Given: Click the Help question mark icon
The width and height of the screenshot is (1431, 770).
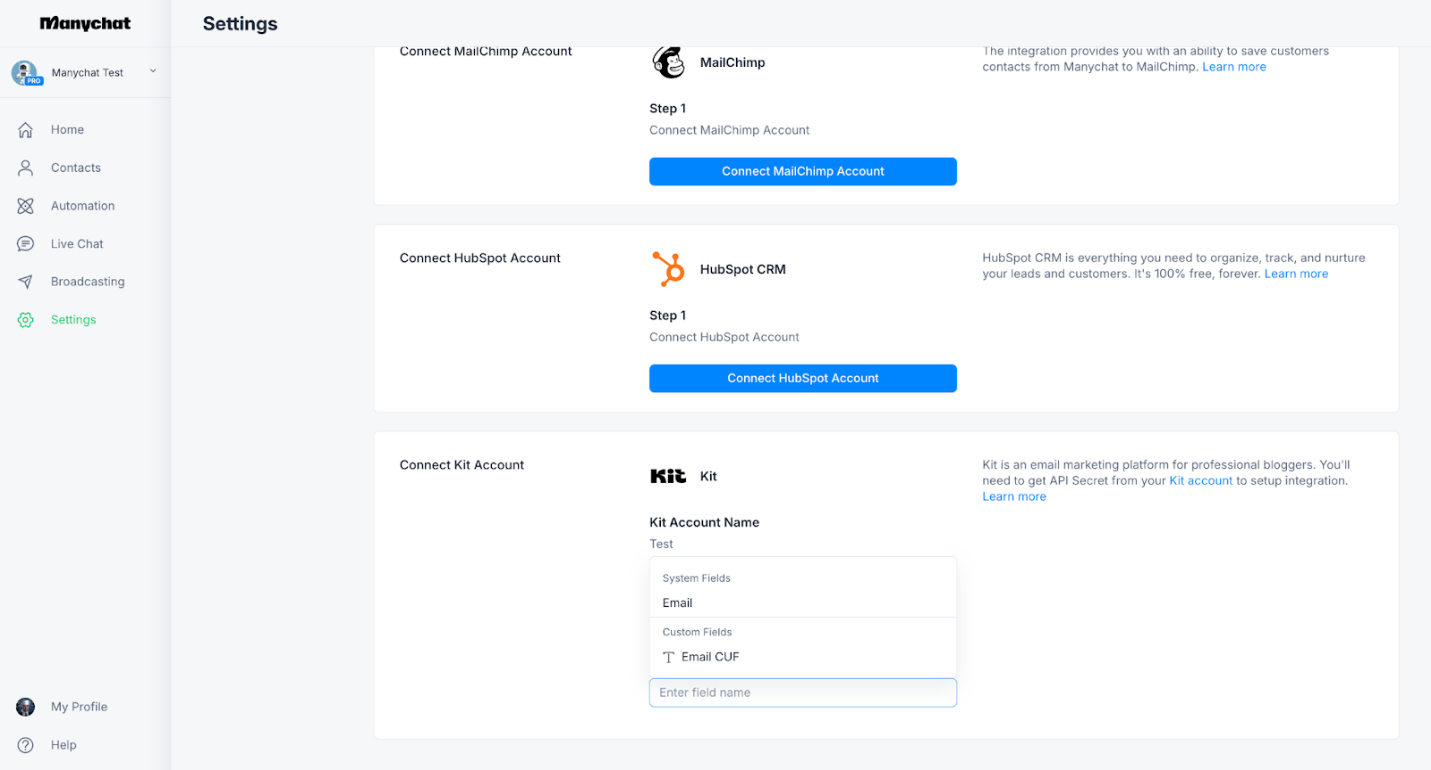Looking at the screenshot, I should click(26, 745).
